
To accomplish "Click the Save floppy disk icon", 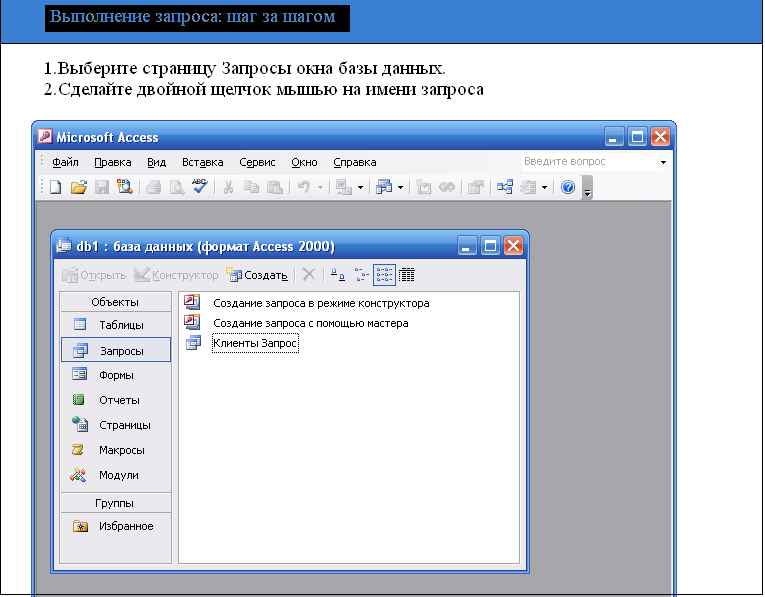I will (102, 187).
